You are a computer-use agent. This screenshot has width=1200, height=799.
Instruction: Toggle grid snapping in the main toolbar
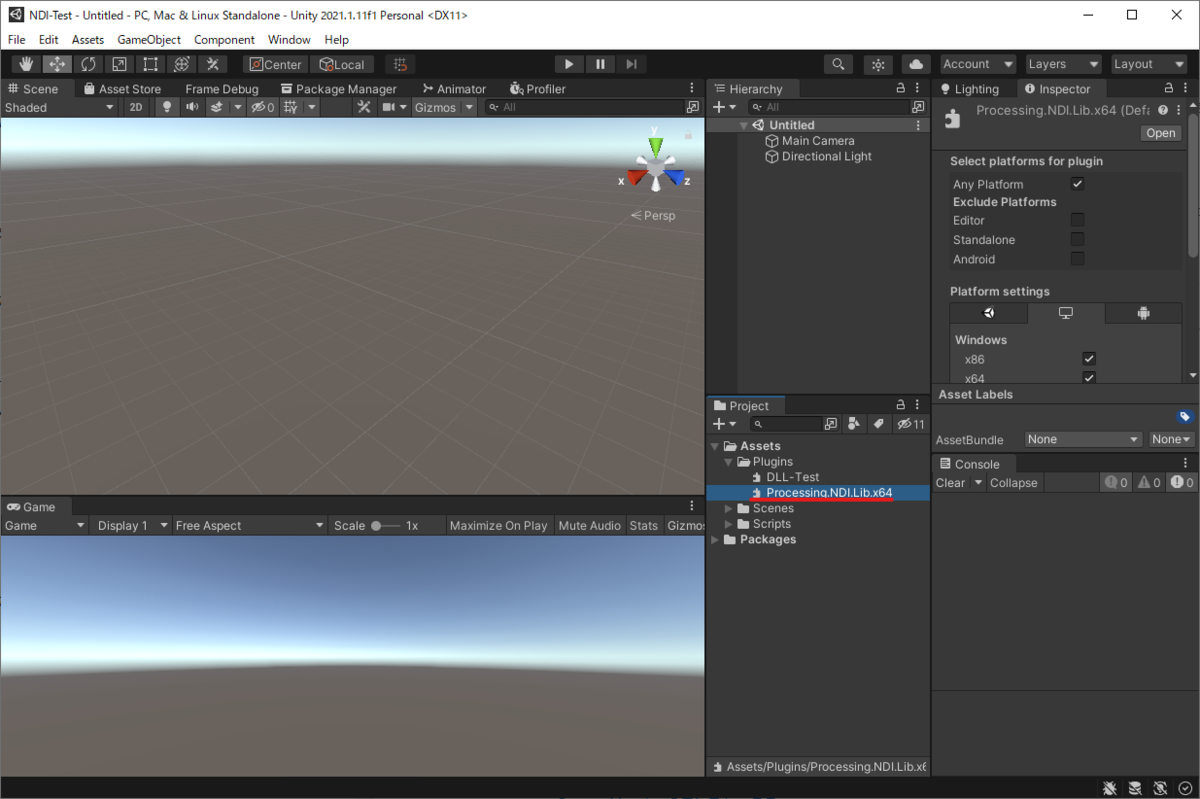point(400,64)
